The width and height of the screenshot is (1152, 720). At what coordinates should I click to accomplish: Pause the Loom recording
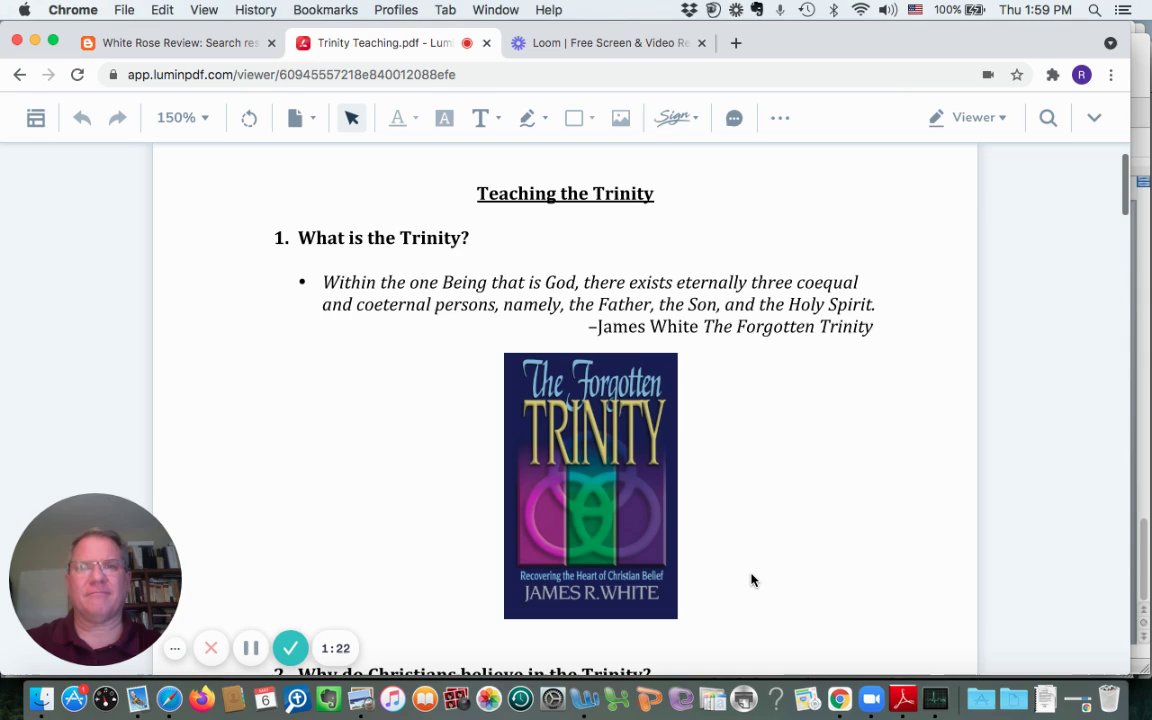point(251,648)
